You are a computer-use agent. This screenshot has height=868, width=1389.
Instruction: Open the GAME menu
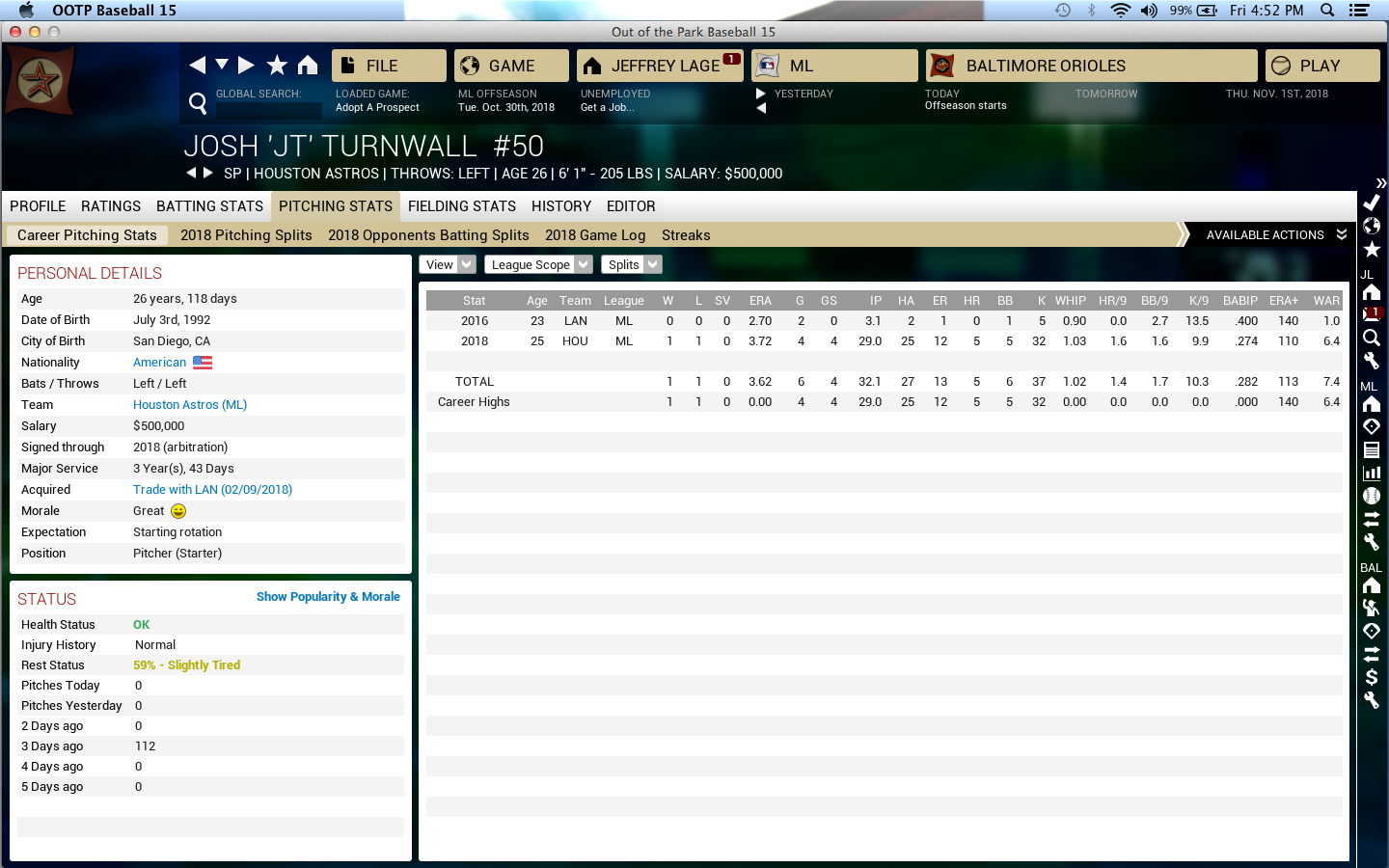tap(511, 66)
